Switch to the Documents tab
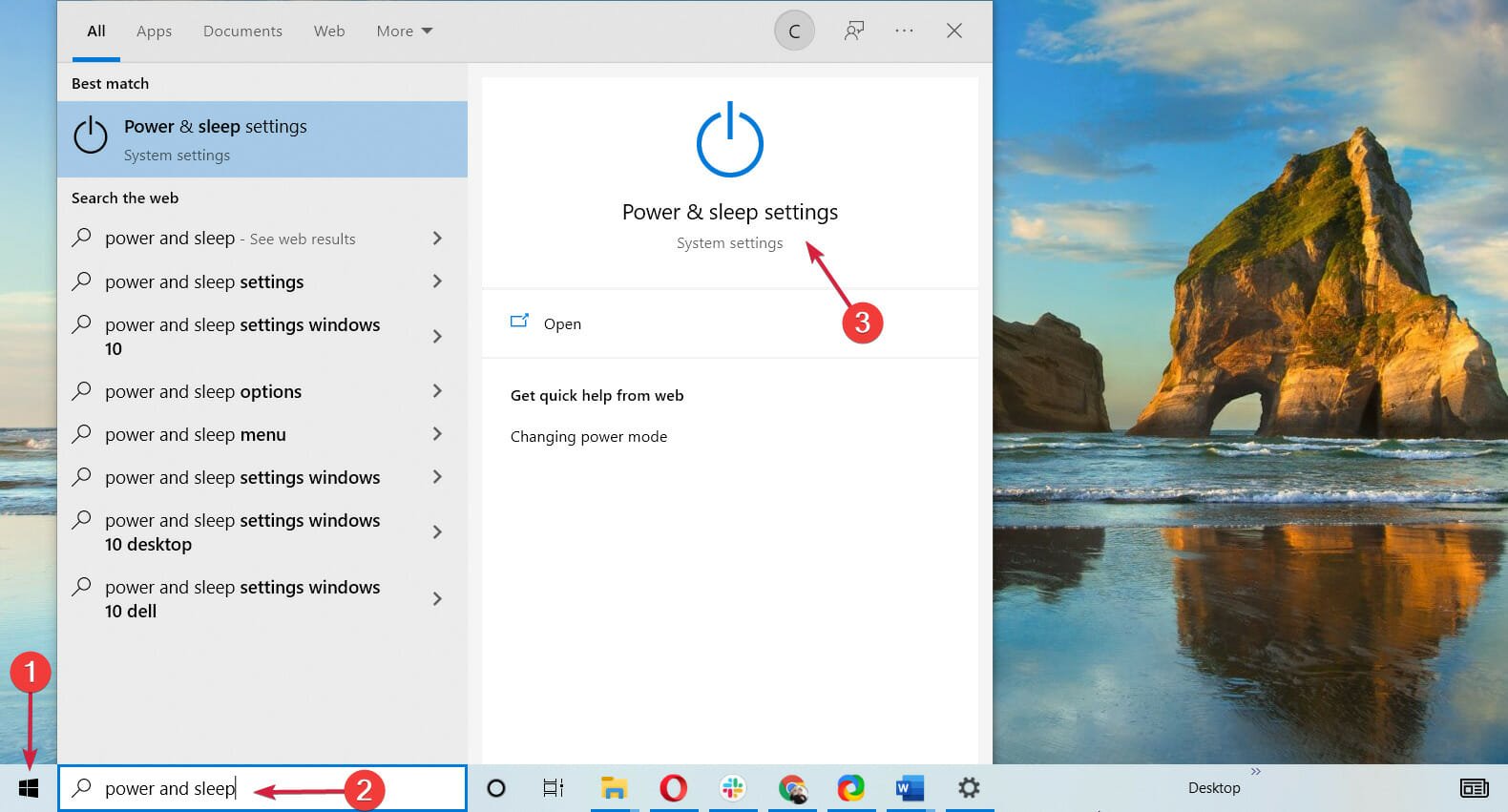 [242, 31]
